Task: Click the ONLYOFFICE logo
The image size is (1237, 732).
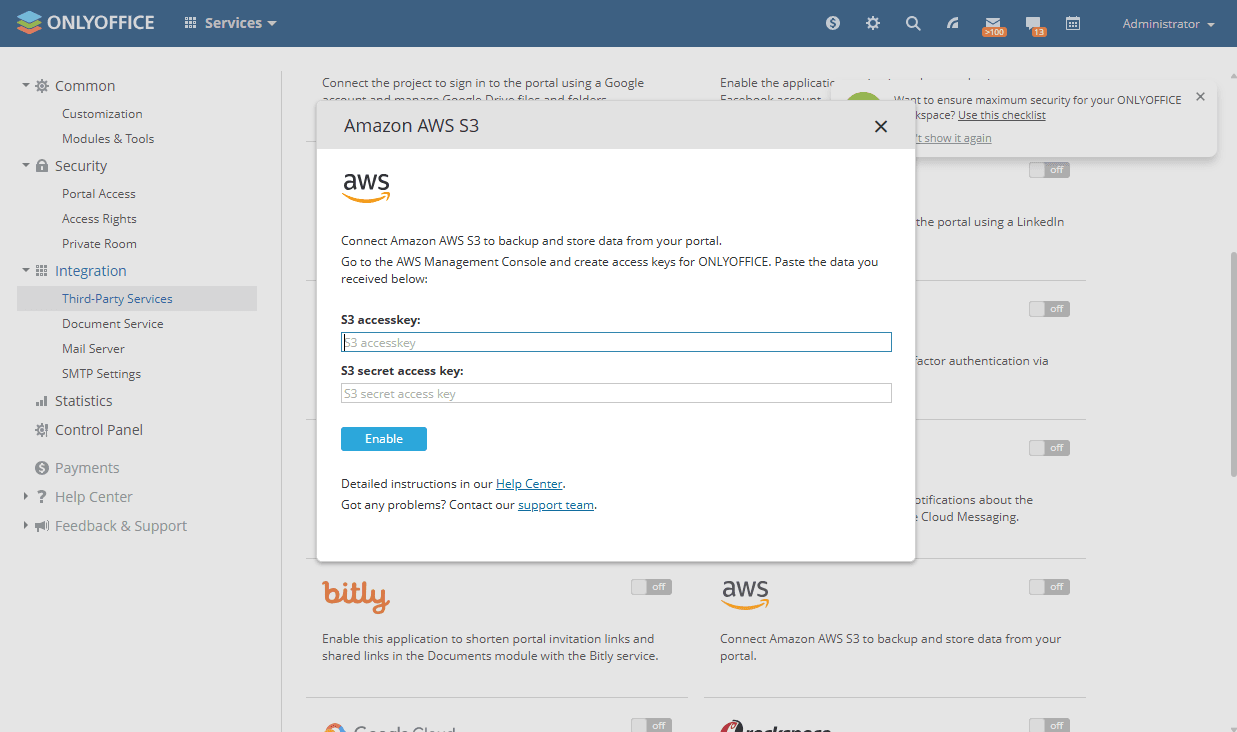Action: (86, 22)
